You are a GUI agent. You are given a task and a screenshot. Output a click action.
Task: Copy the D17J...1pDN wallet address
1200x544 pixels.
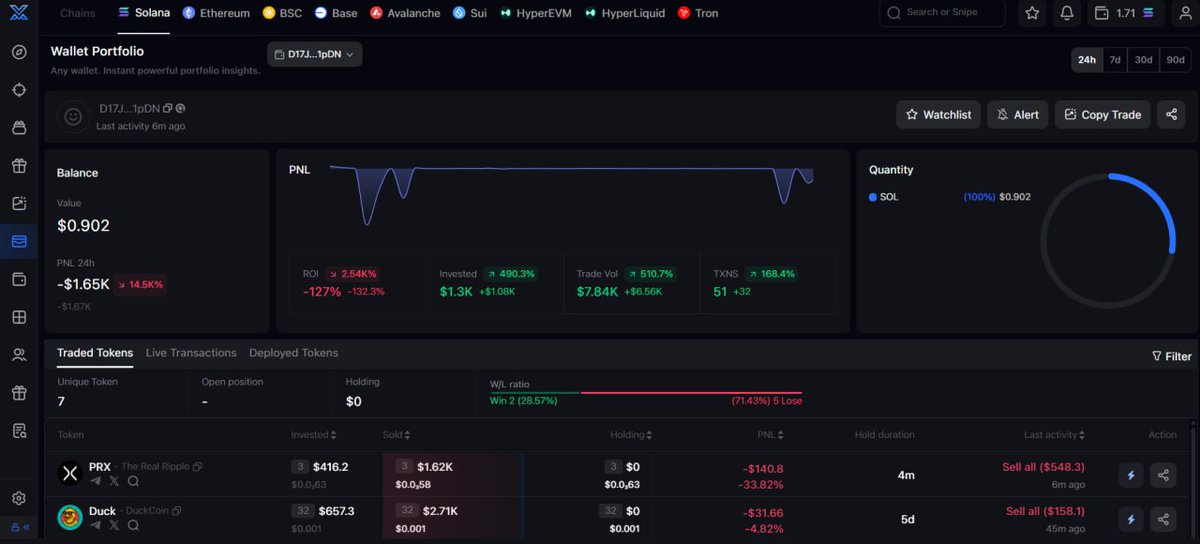[x=168, y=108]
